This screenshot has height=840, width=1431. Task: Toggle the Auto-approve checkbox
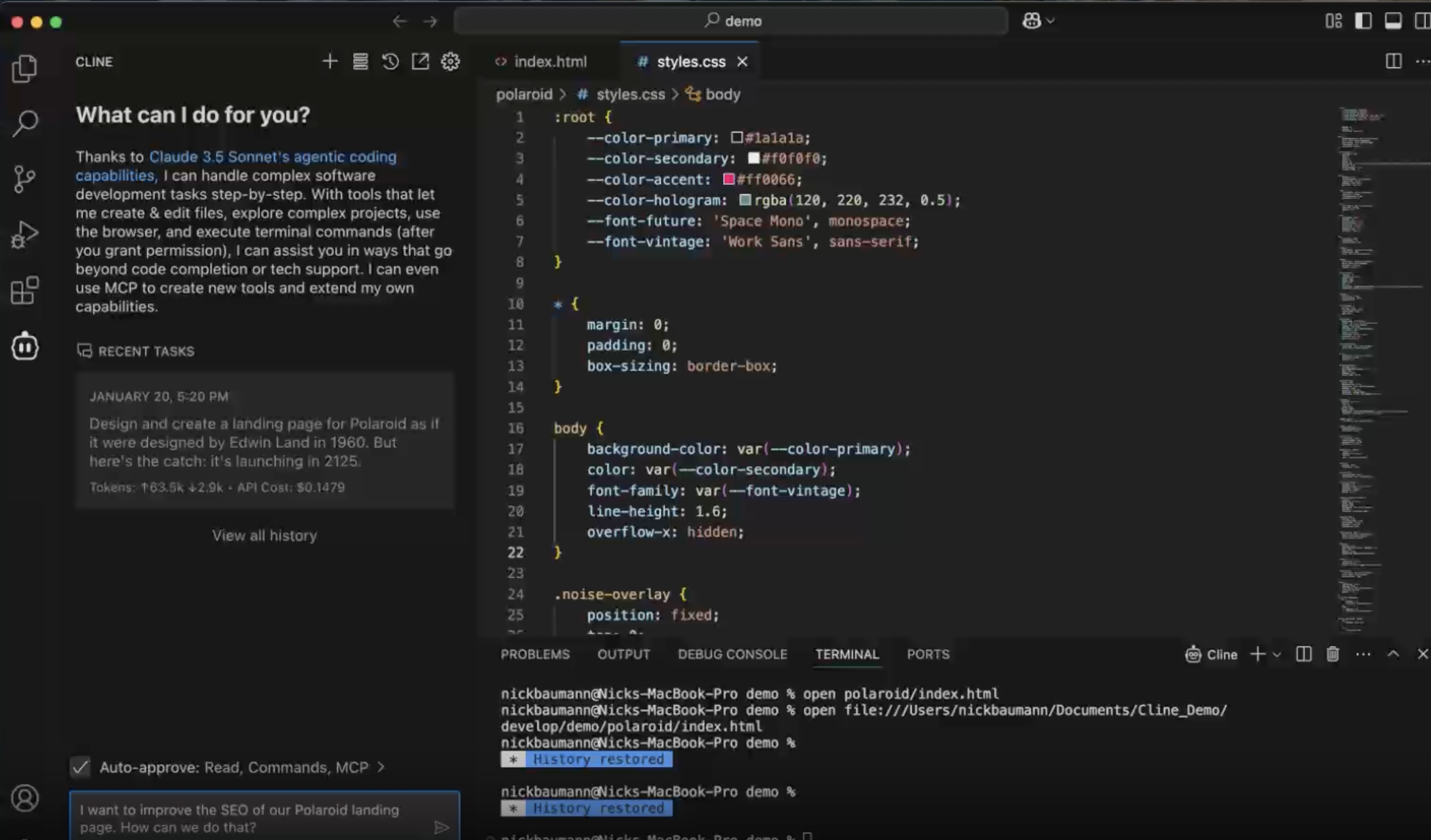click(x=80, y=767)
